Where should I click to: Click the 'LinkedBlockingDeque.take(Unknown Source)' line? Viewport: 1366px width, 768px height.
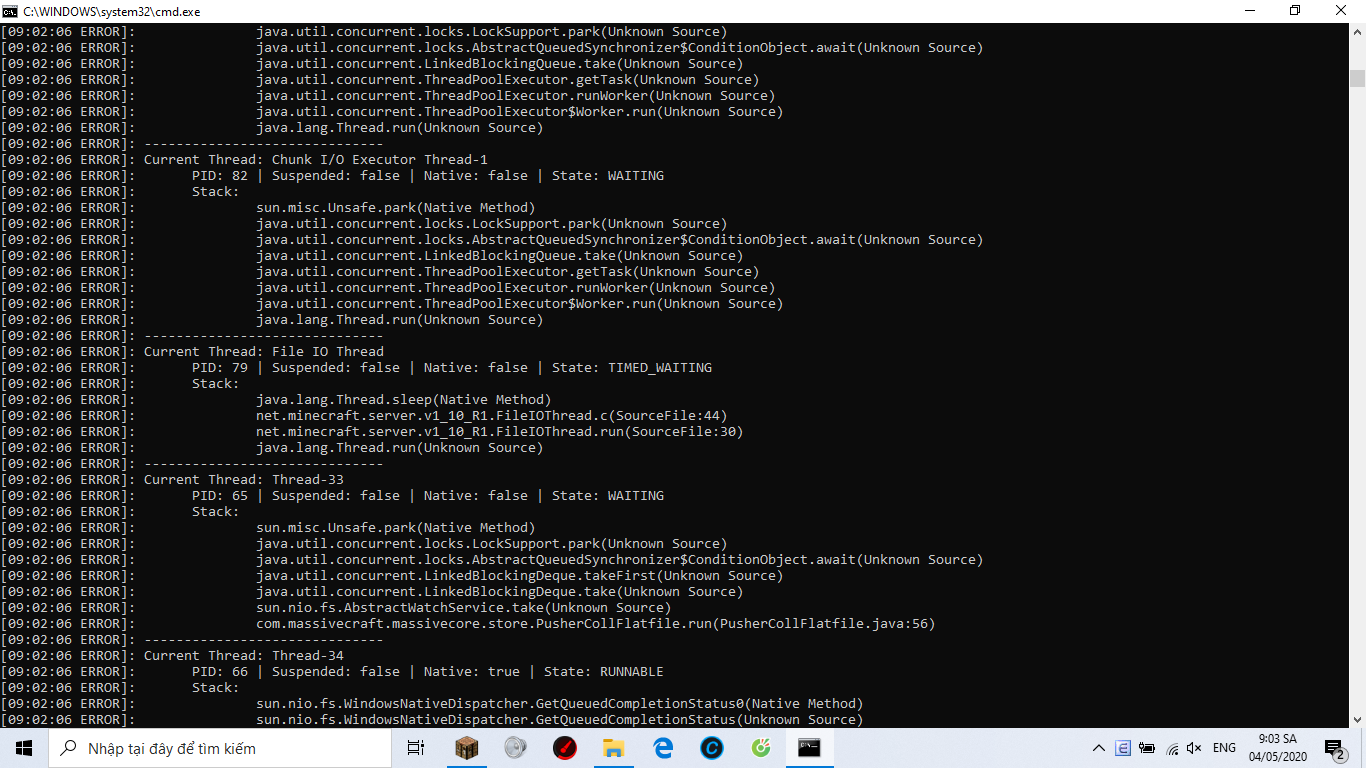500,592
